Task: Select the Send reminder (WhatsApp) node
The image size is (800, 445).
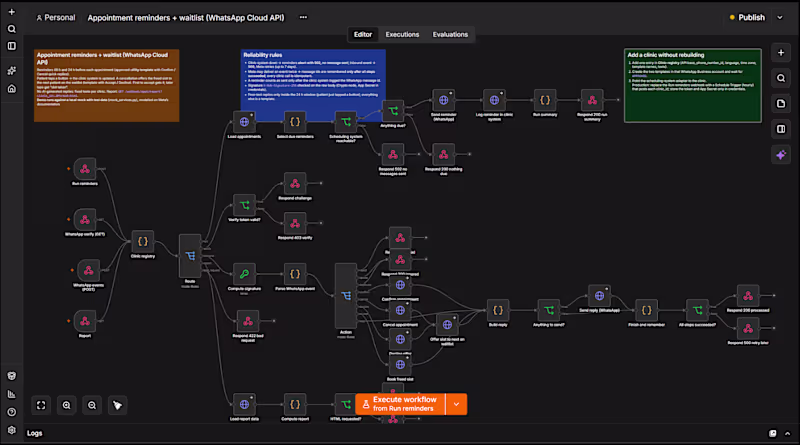Action: click(443, 100)
